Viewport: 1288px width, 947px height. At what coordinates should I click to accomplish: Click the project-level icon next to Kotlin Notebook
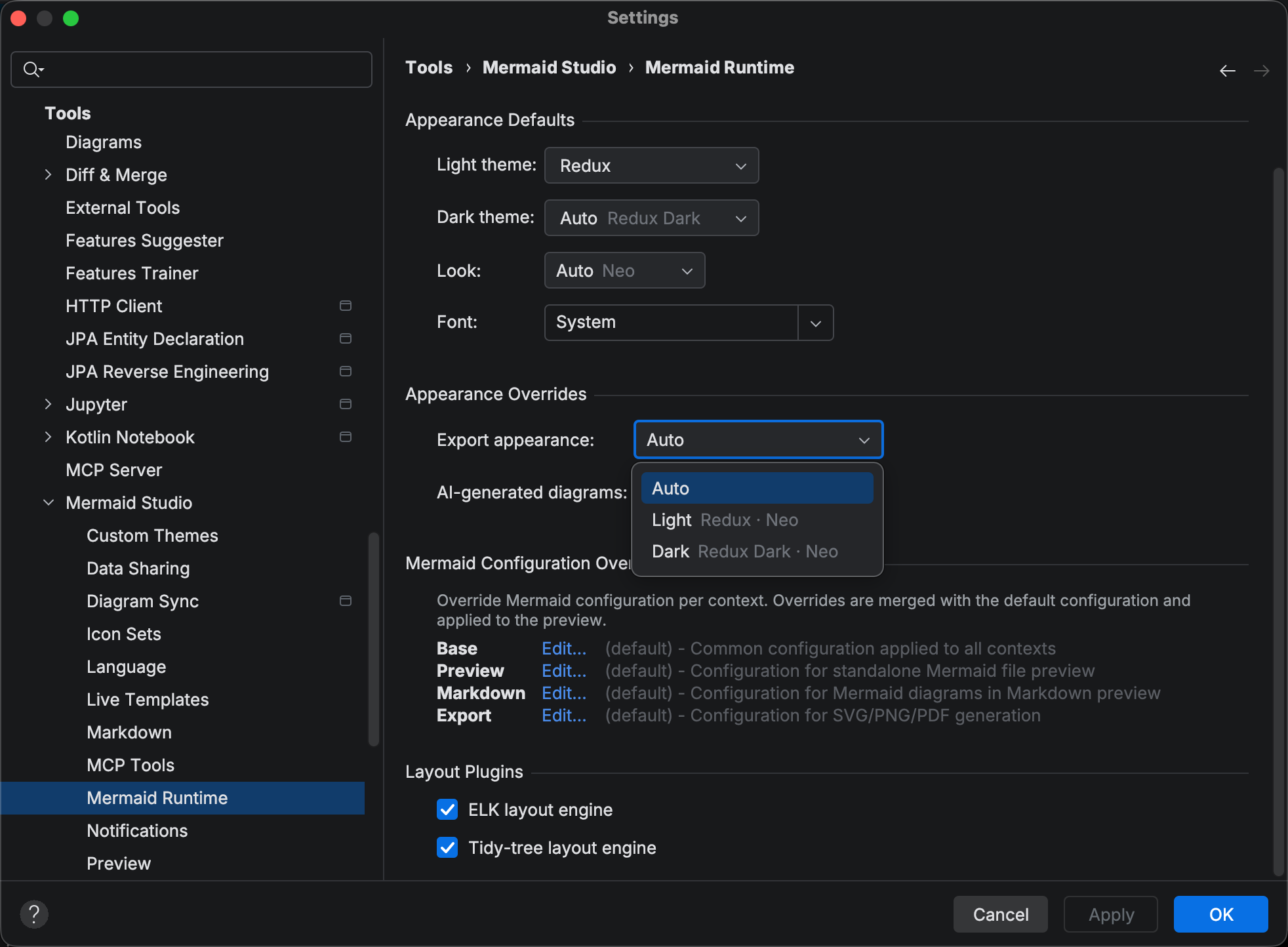[346, 437]
